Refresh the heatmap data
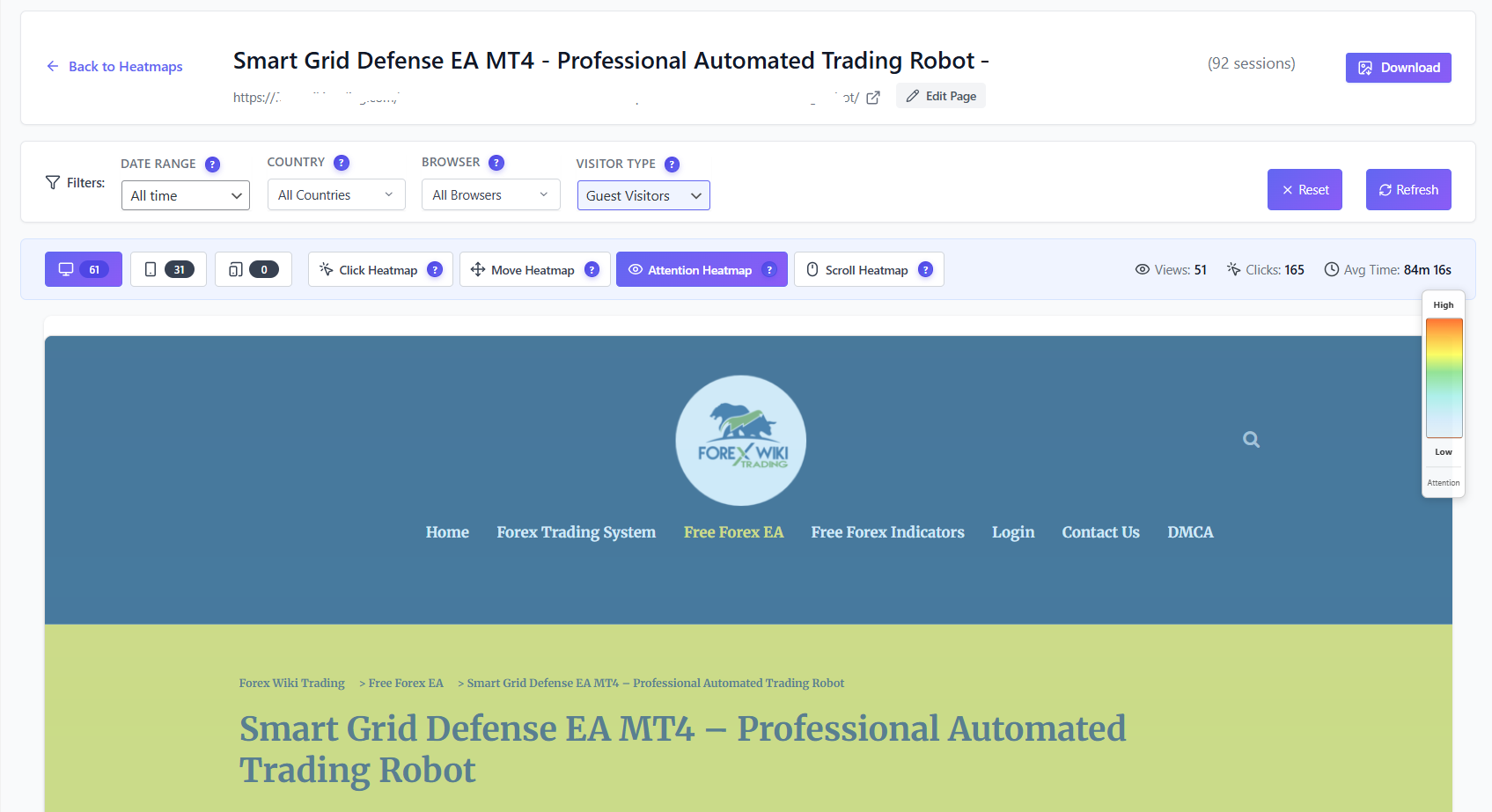The height and width of the screenshot is (812, 1492). pos(1408,190)
